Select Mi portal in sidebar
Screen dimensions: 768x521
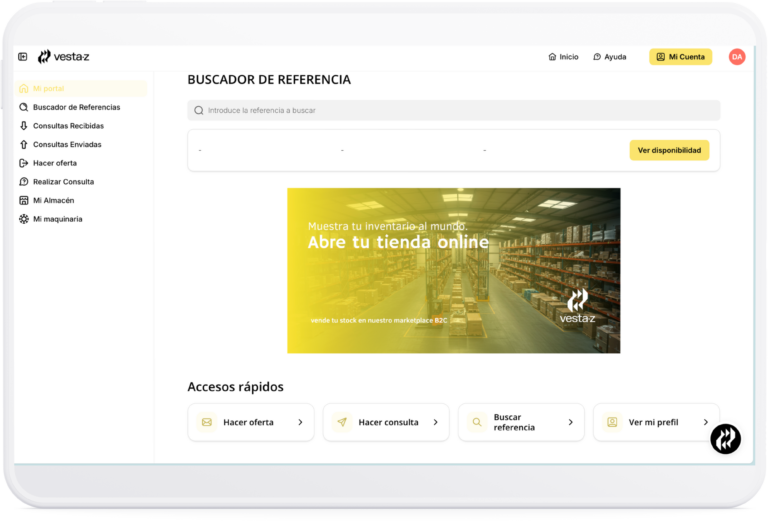[x=48, y=88]
